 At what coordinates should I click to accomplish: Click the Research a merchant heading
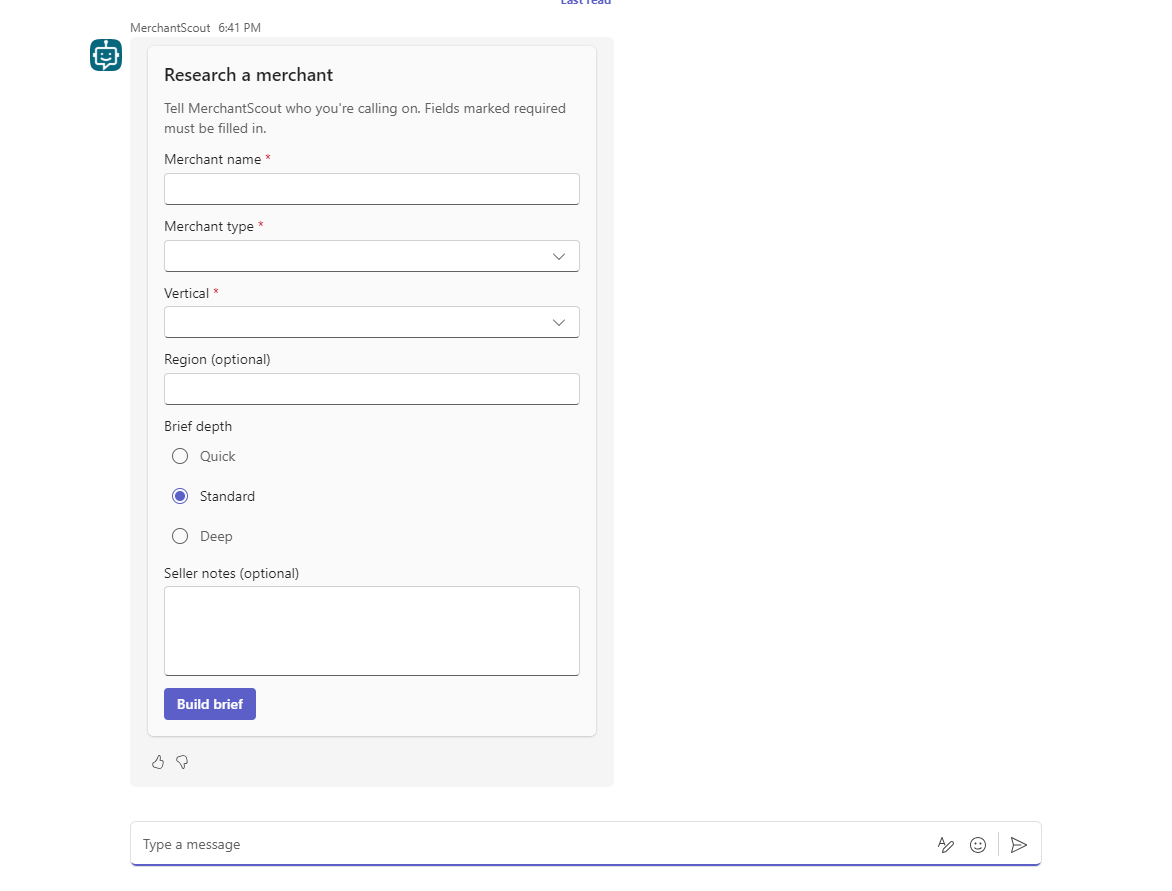[x=248, y=75]
